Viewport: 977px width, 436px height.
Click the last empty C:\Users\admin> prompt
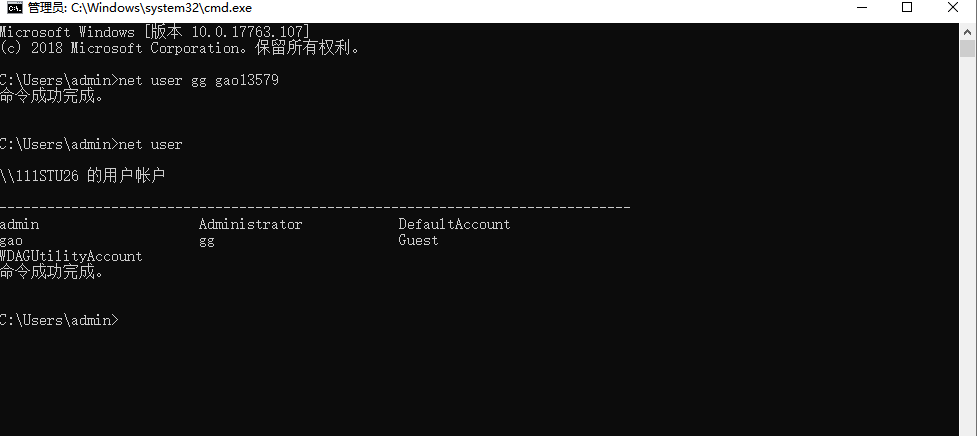coord(59,320)
